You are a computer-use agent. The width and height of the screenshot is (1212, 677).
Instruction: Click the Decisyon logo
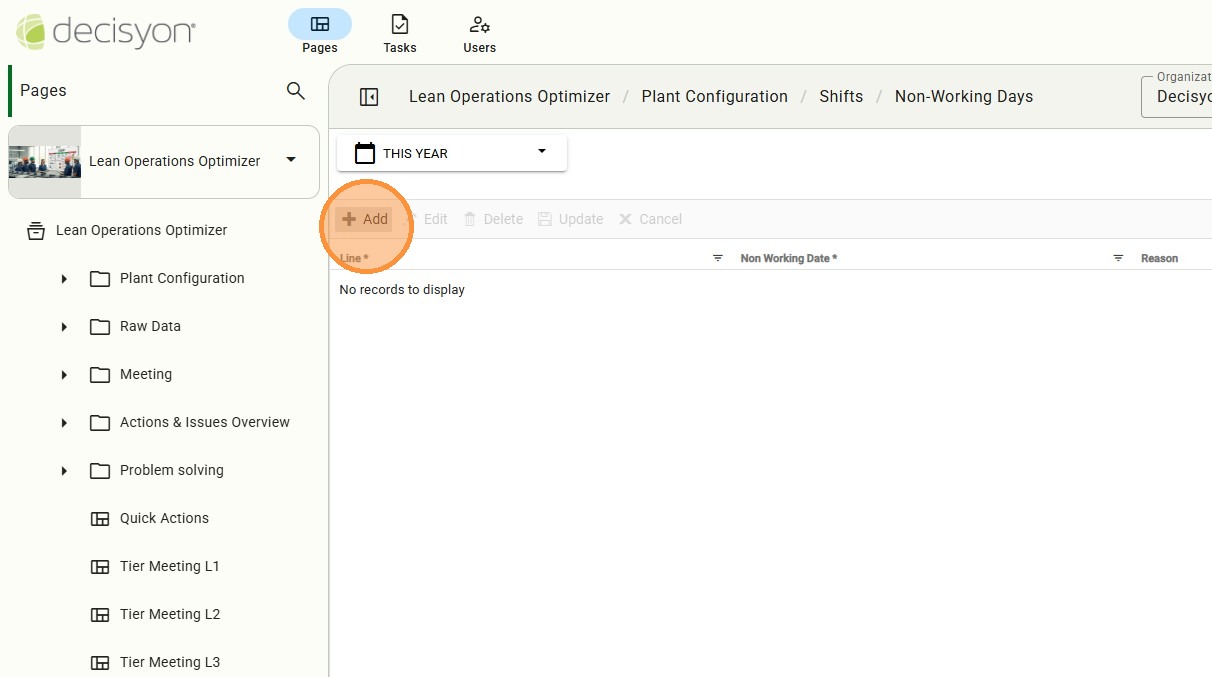[106, 32]
